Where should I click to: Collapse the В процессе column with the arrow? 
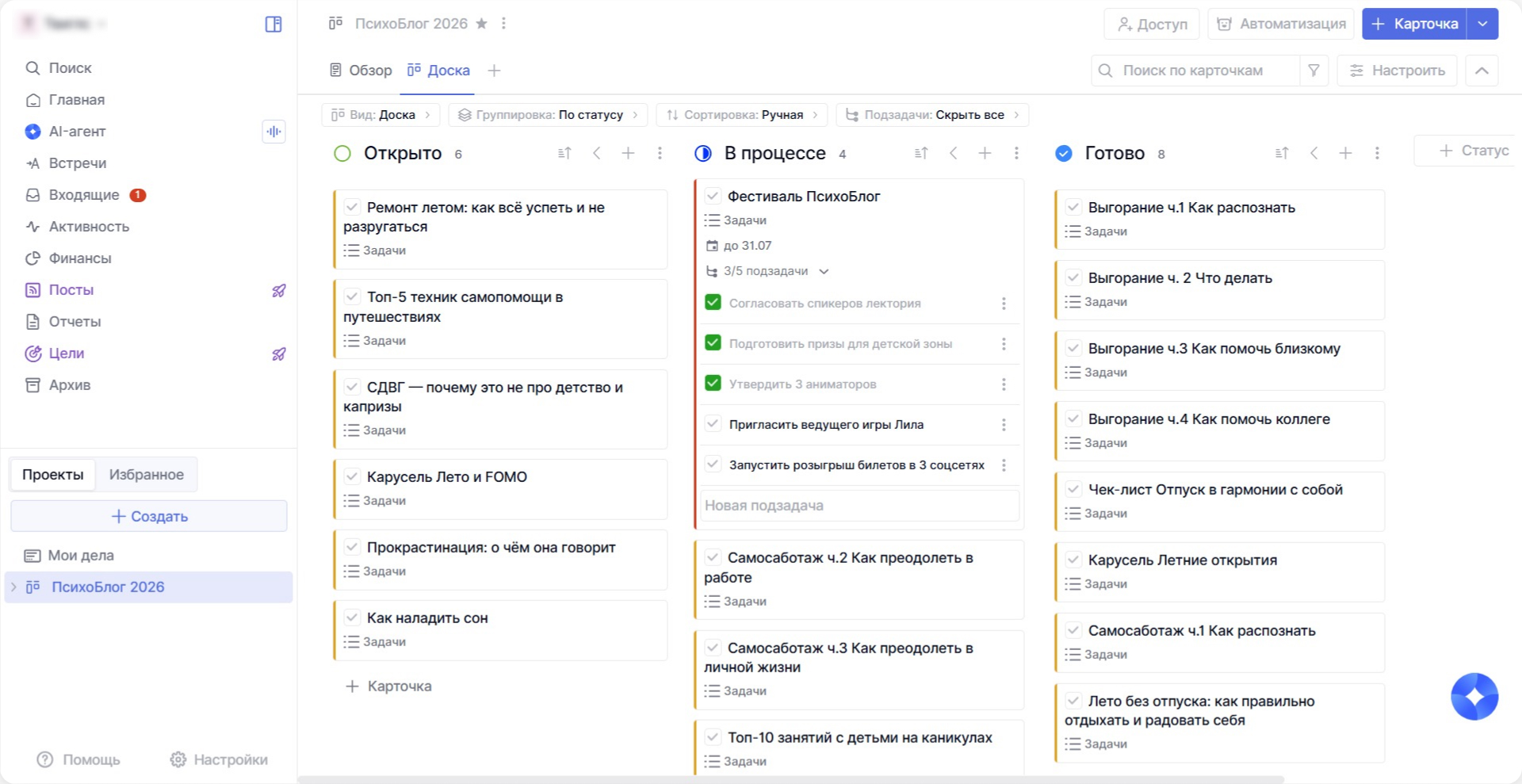954,153
